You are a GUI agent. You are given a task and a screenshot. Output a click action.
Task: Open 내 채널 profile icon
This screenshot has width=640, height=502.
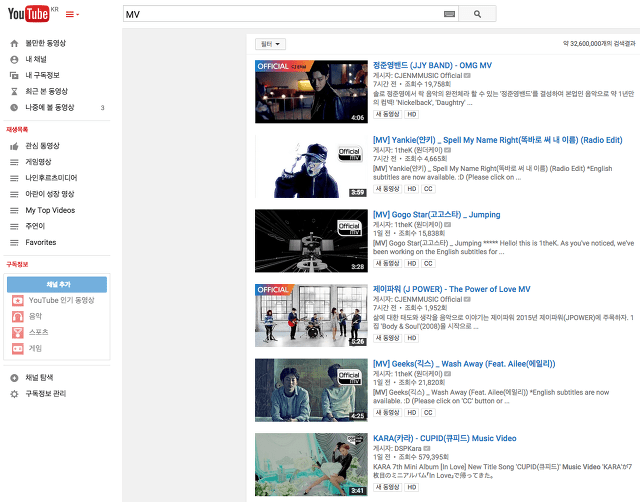coord(14,60)
